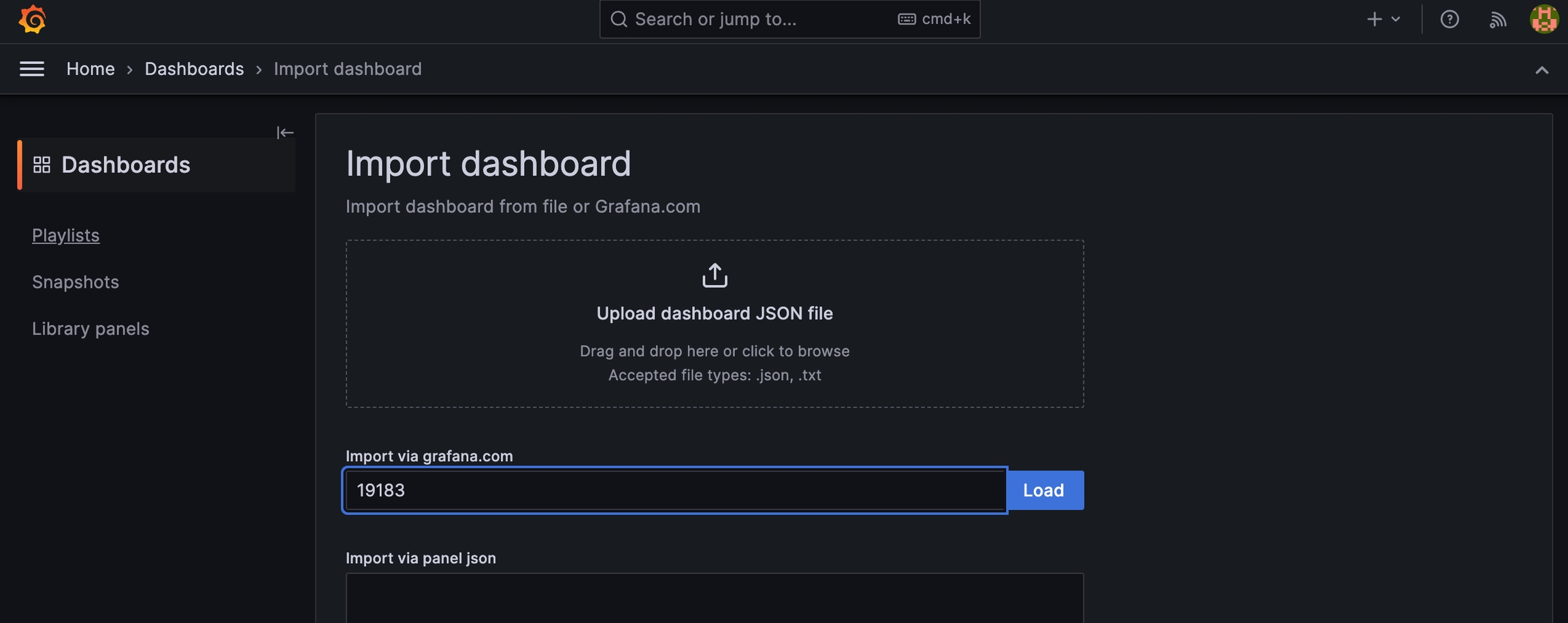This screenshot has width=1568, height=623.
Task: Go to Home via breadcrumb
Action: coord(91,69)
